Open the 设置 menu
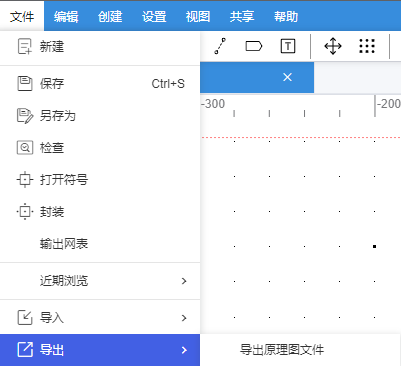Viewport: 401px width, 366px height. click(x=154, y=16)
